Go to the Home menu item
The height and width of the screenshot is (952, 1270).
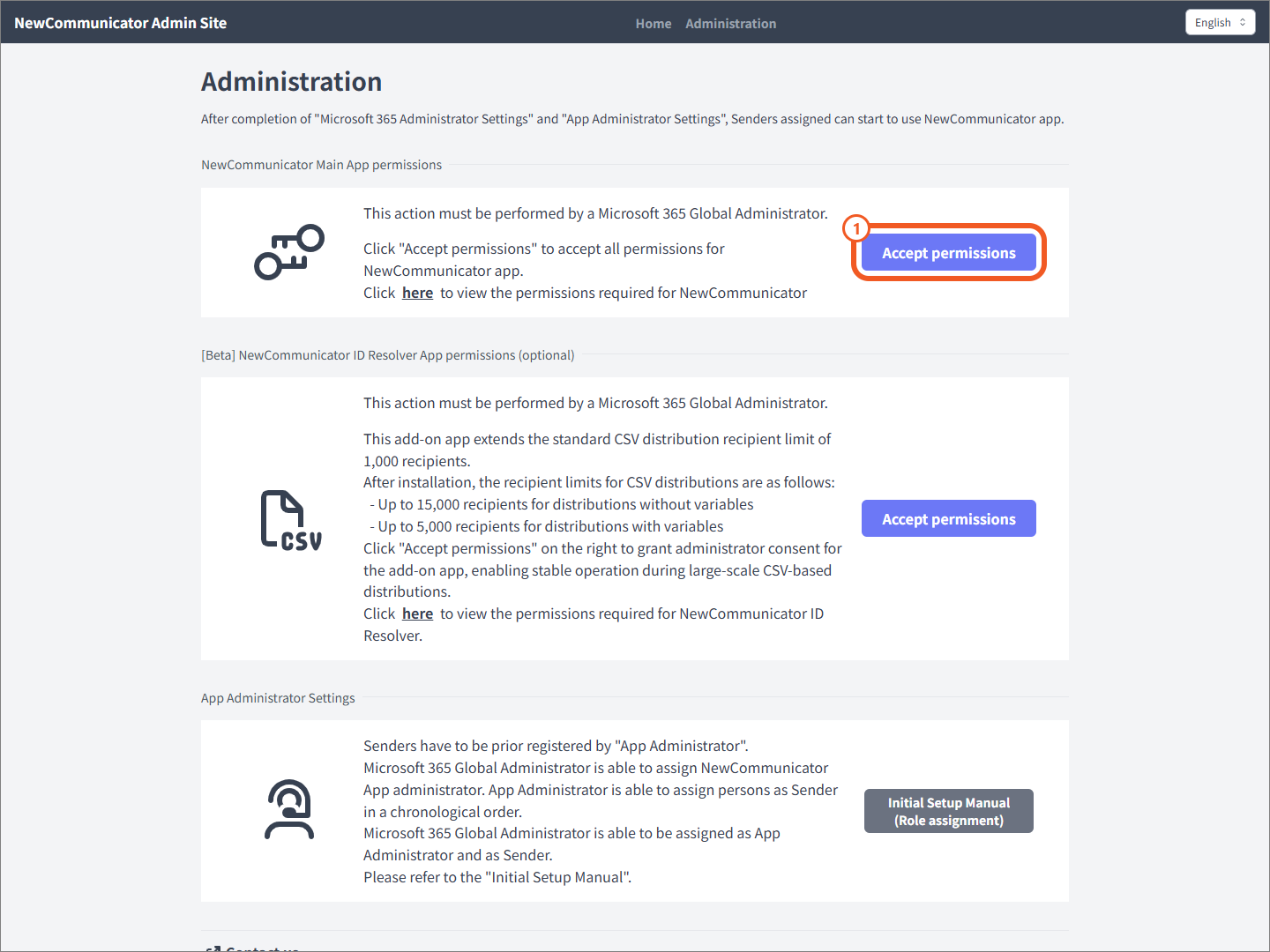(654, 24)
